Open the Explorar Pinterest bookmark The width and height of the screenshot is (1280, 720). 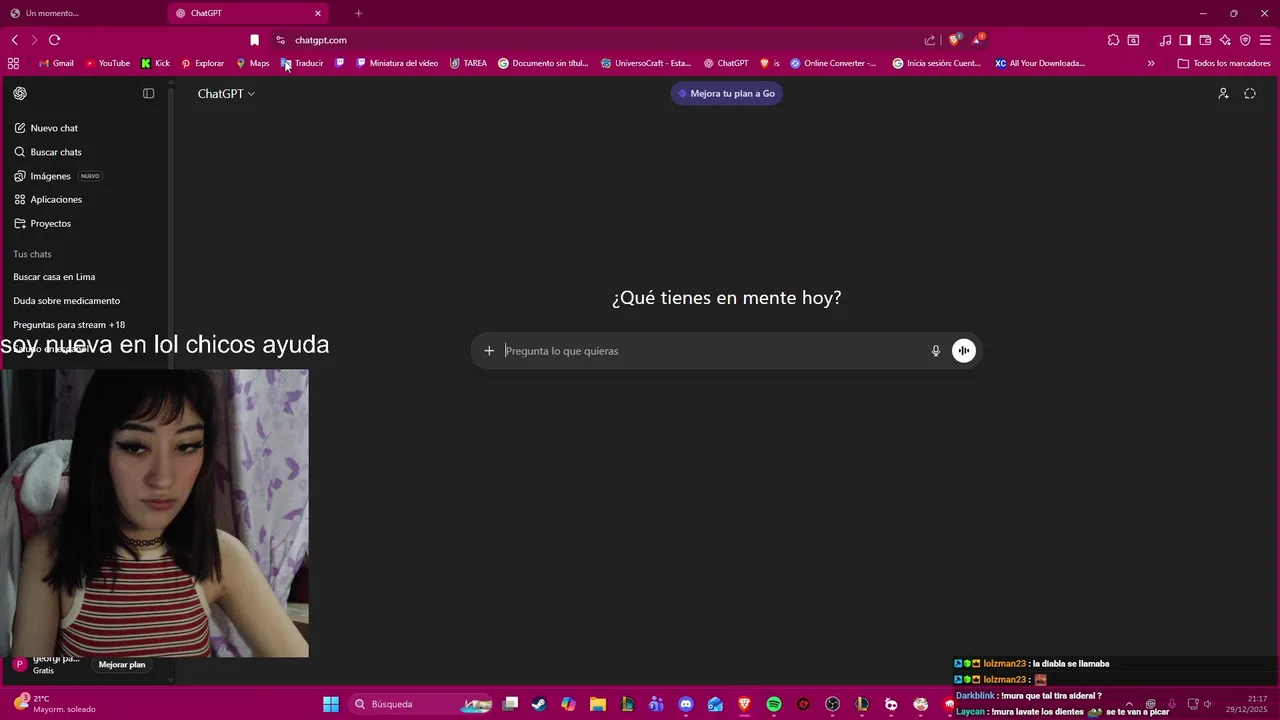click(202, 63)
